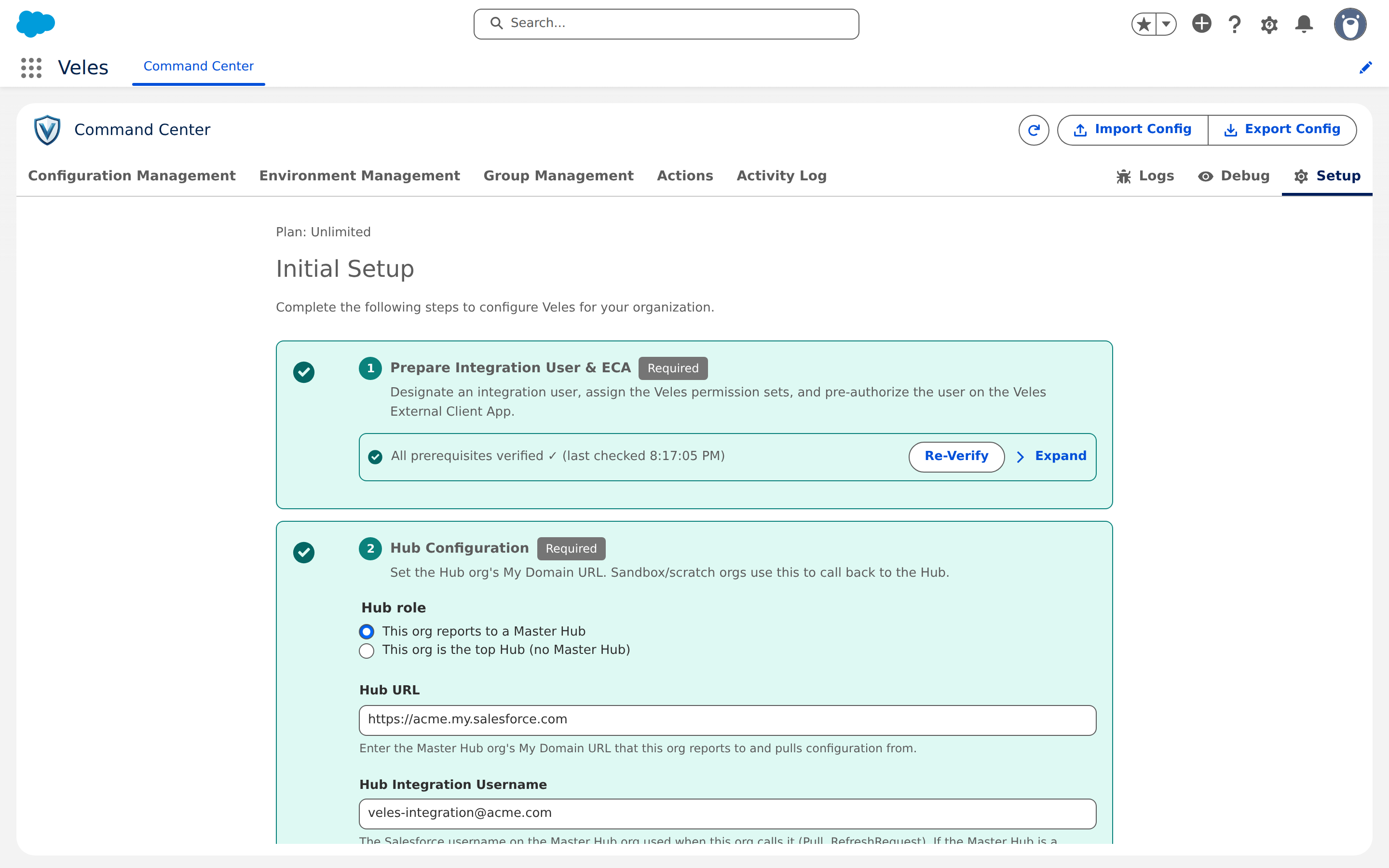Image resolution: width=1389 pixels, height=868 pixels.
Task: Click Export Config button
Action: 1282,130
